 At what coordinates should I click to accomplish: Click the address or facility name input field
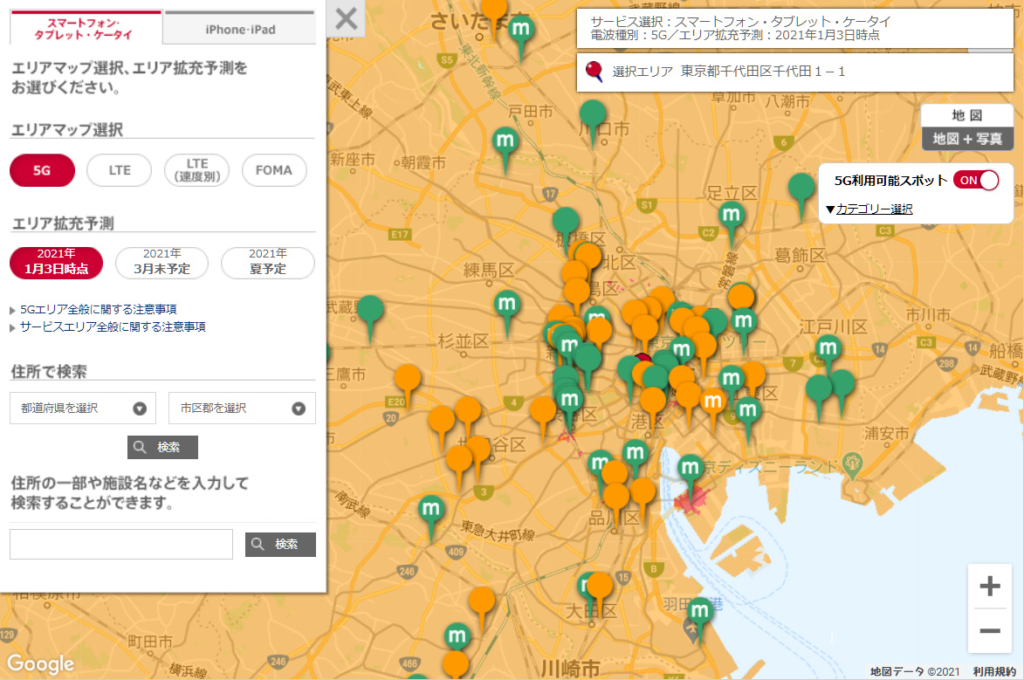[121, 544]
